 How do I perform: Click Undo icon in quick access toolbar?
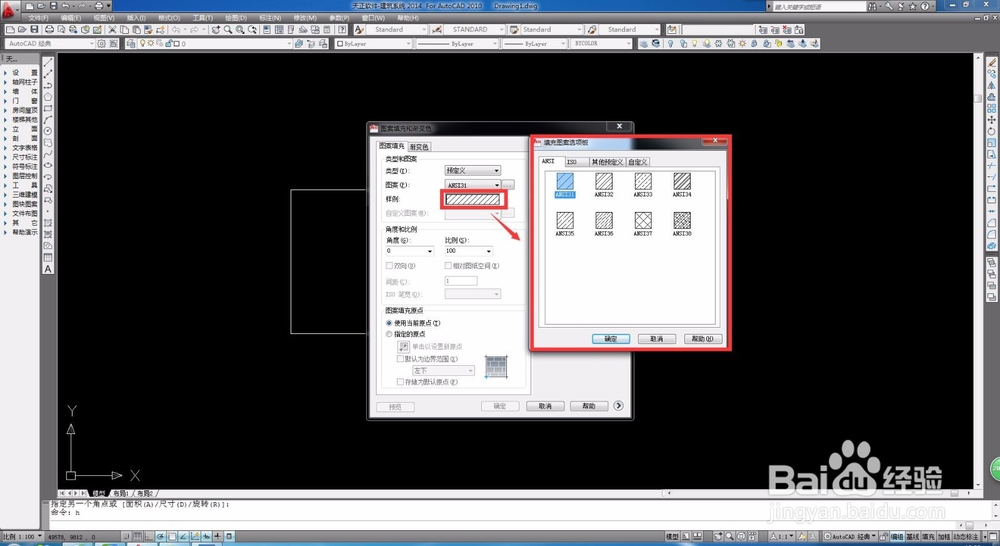tap(66, 6)
